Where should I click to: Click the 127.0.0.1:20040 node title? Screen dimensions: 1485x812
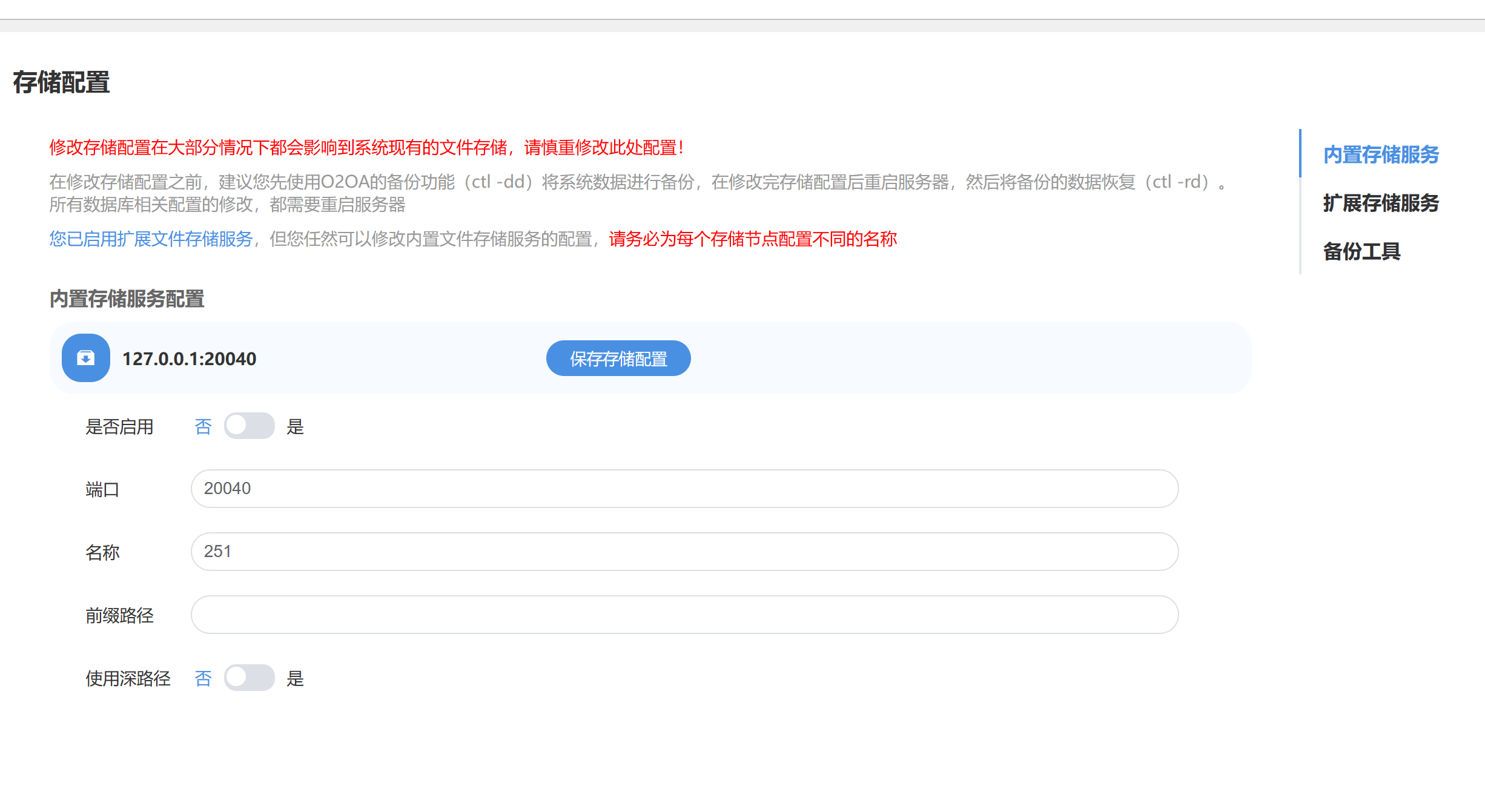coord(189,359)
